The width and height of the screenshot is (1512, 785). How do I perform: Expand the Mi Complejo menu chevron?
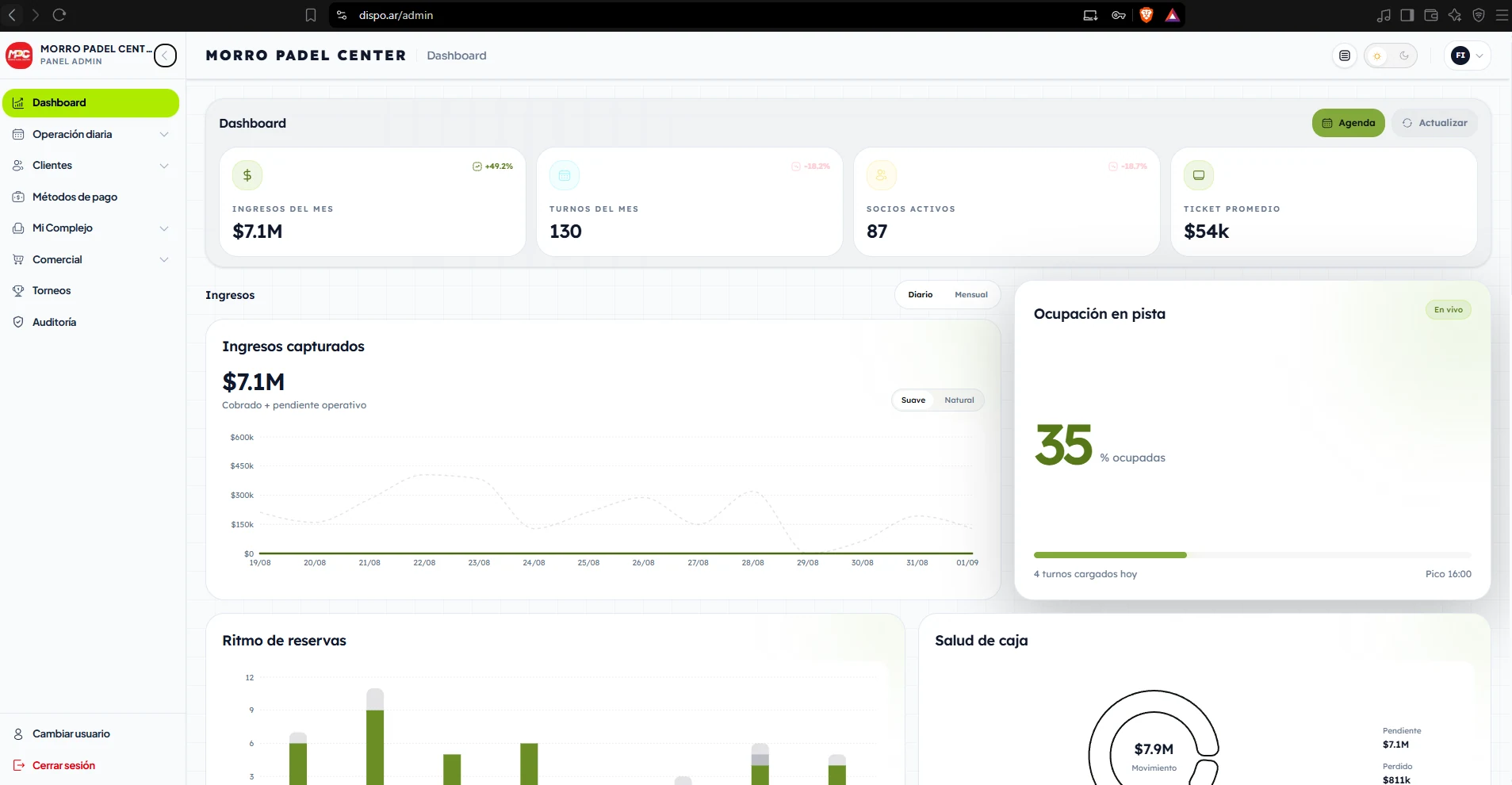(164, 228)
